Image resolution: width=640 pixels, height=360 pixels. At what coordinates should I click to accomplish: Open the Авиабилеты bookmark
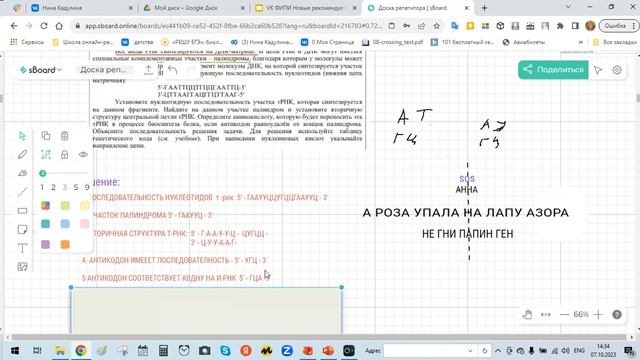pyautogui.click(x=524, y=42)
